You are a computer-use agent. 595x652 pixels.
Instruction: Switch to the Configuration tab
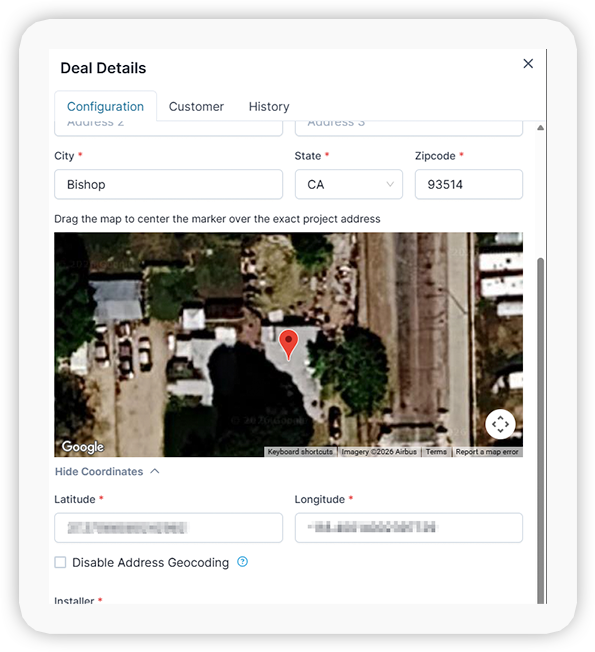click(105, 106)
